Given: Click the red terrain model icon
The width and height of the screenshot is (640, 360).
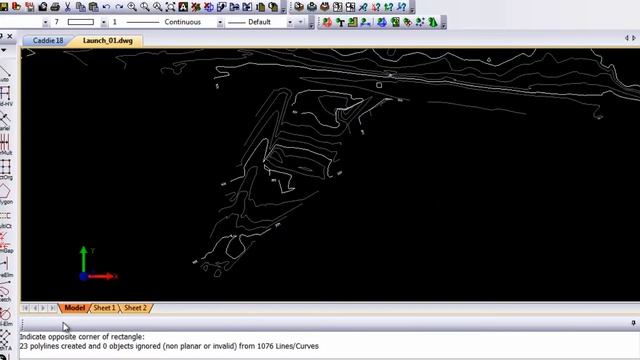Looking at the screenshot, I should pyautogui.click(x=327, y=22).
